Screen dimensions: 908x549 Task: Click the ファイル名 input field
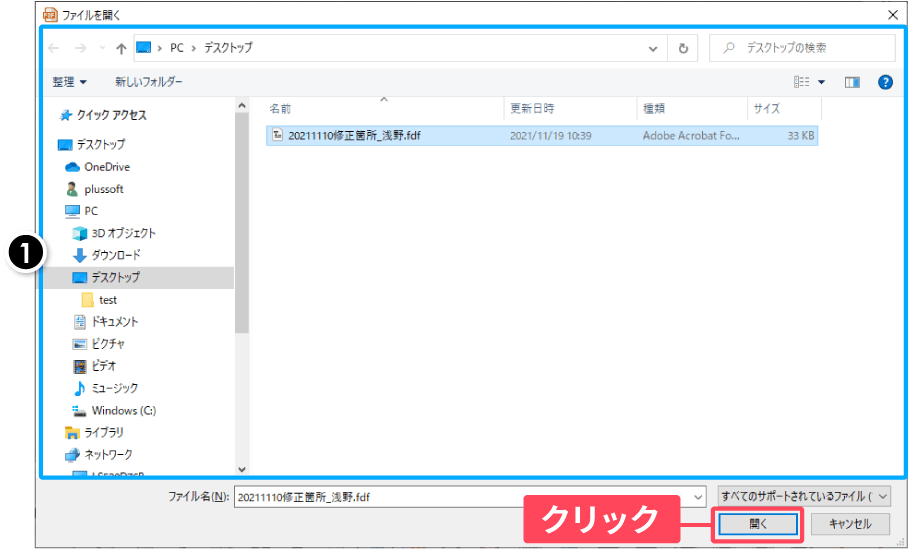click(x=463, y=497)
